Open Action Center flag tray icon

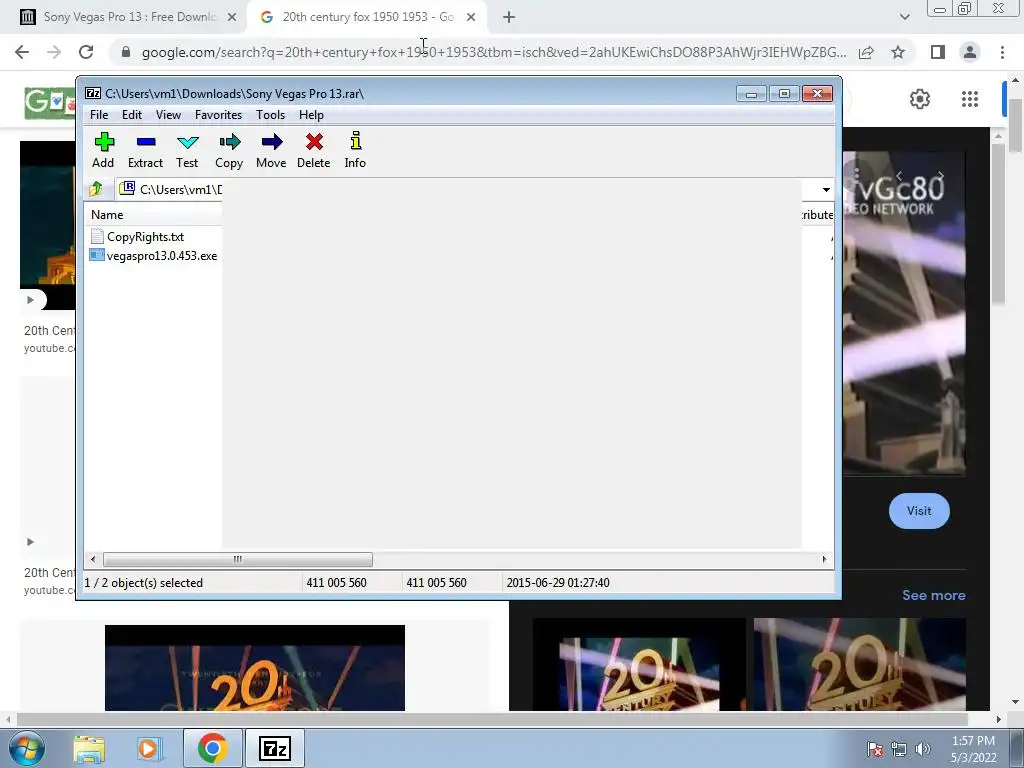click(x=874, y=749)
